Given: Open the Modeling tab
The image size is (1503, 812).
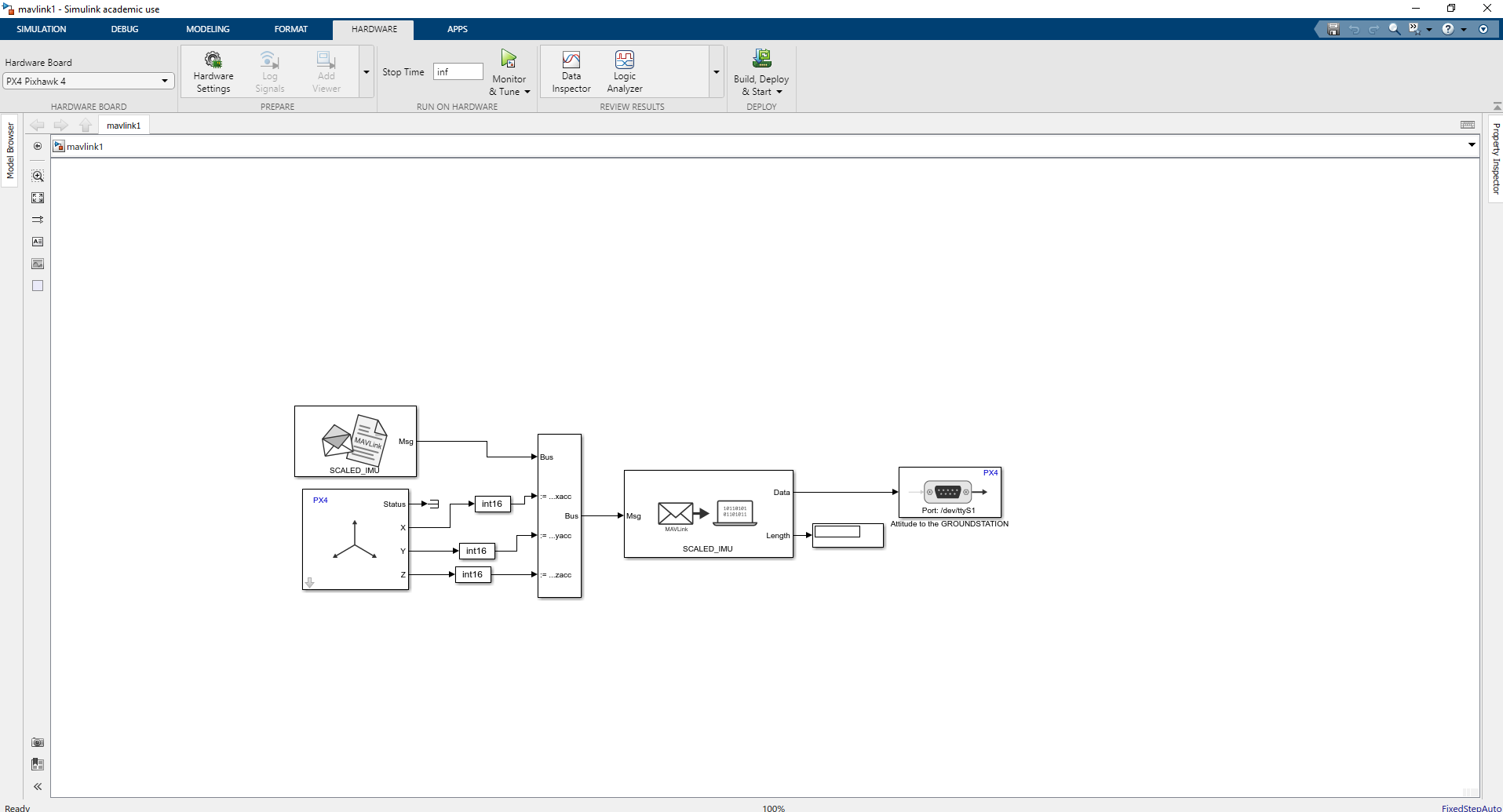Looking at the screenshot, I should coord(207,29).
